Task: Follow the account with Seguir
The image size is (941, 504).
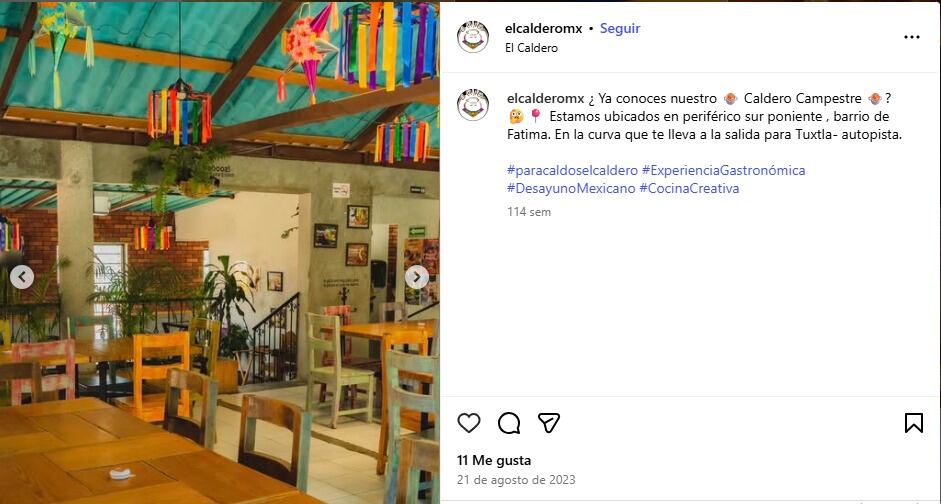Action: [620, 28]
